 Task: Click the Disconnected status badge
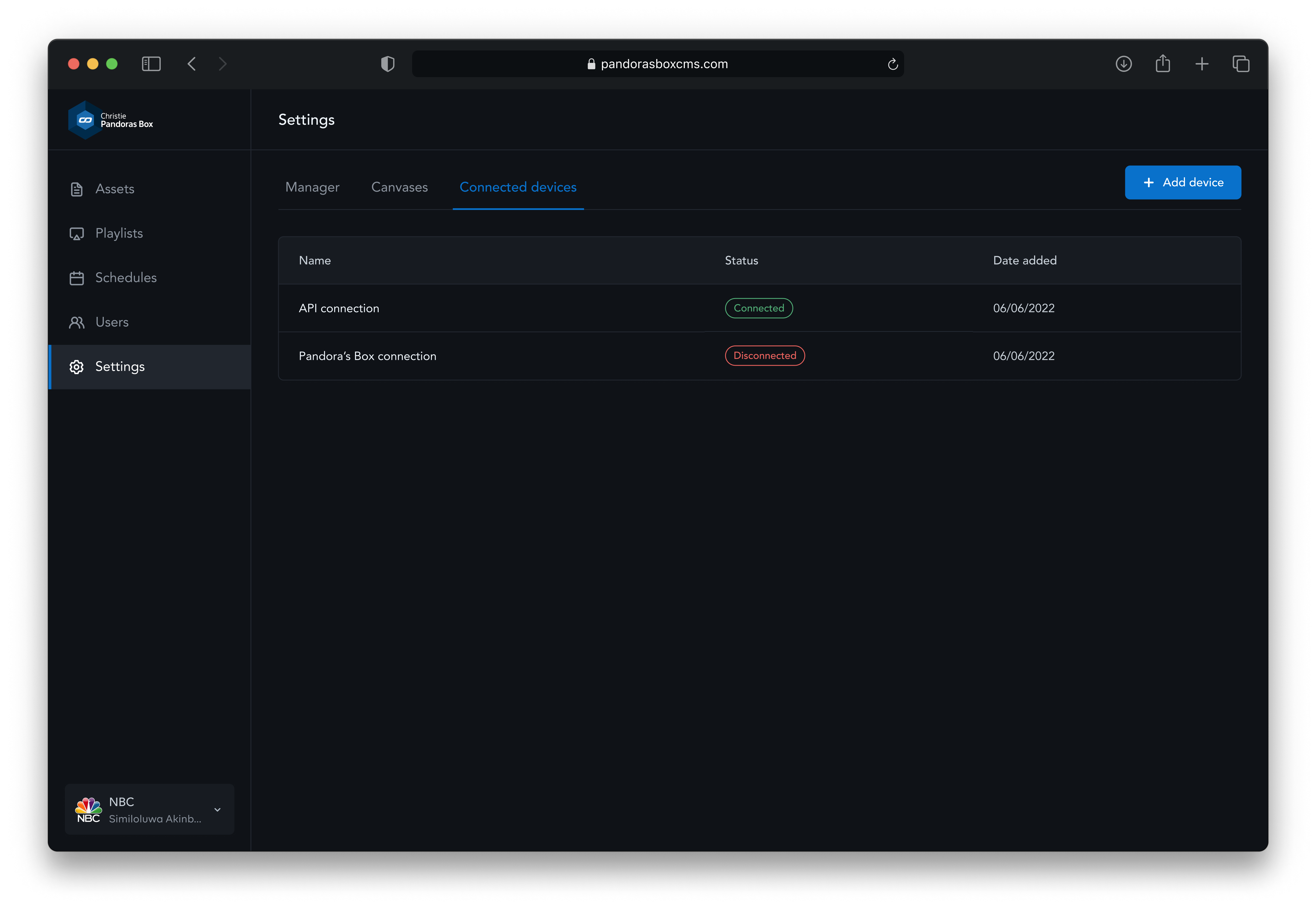764,356
